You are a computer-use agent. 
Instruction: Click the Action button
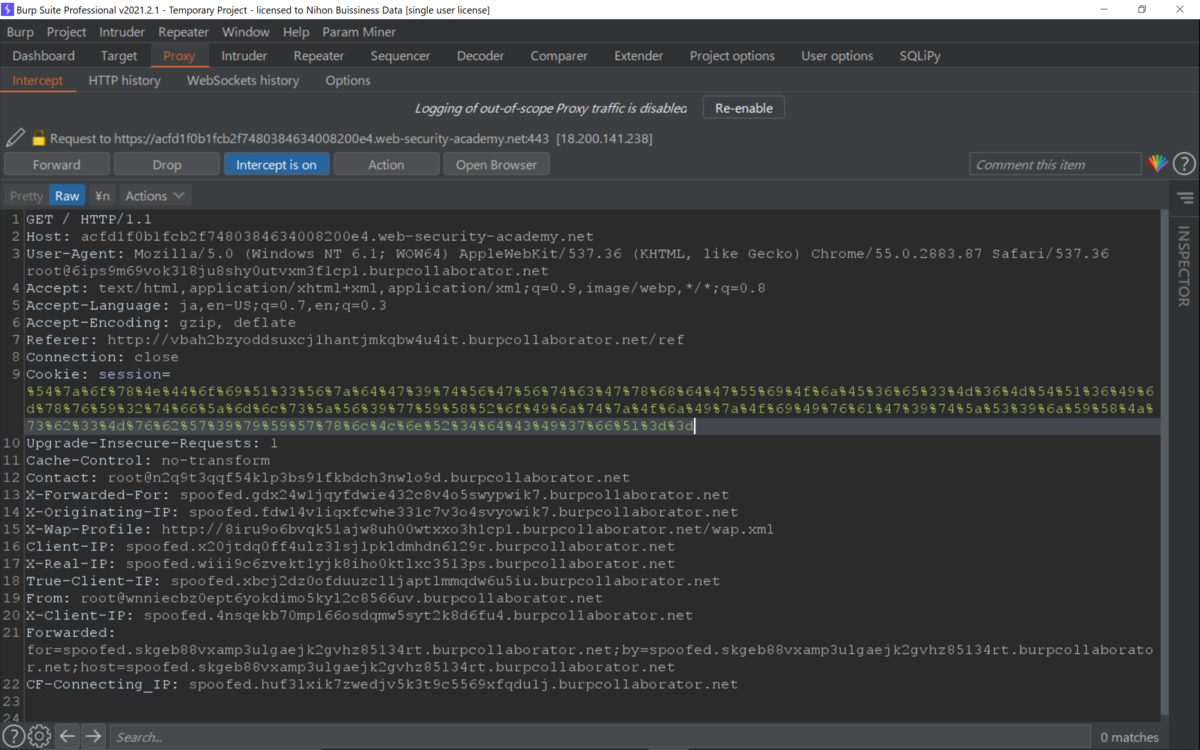386,165
